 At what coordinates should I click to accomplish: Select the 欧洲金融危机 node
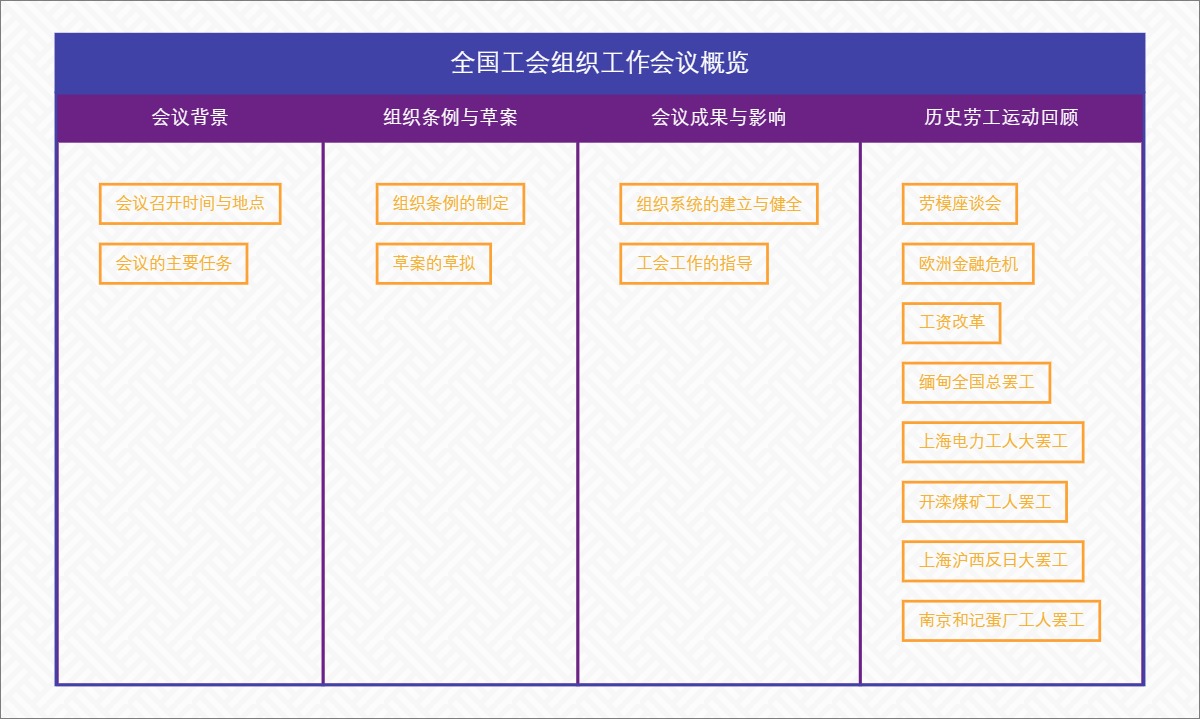(x=968, y=264)
